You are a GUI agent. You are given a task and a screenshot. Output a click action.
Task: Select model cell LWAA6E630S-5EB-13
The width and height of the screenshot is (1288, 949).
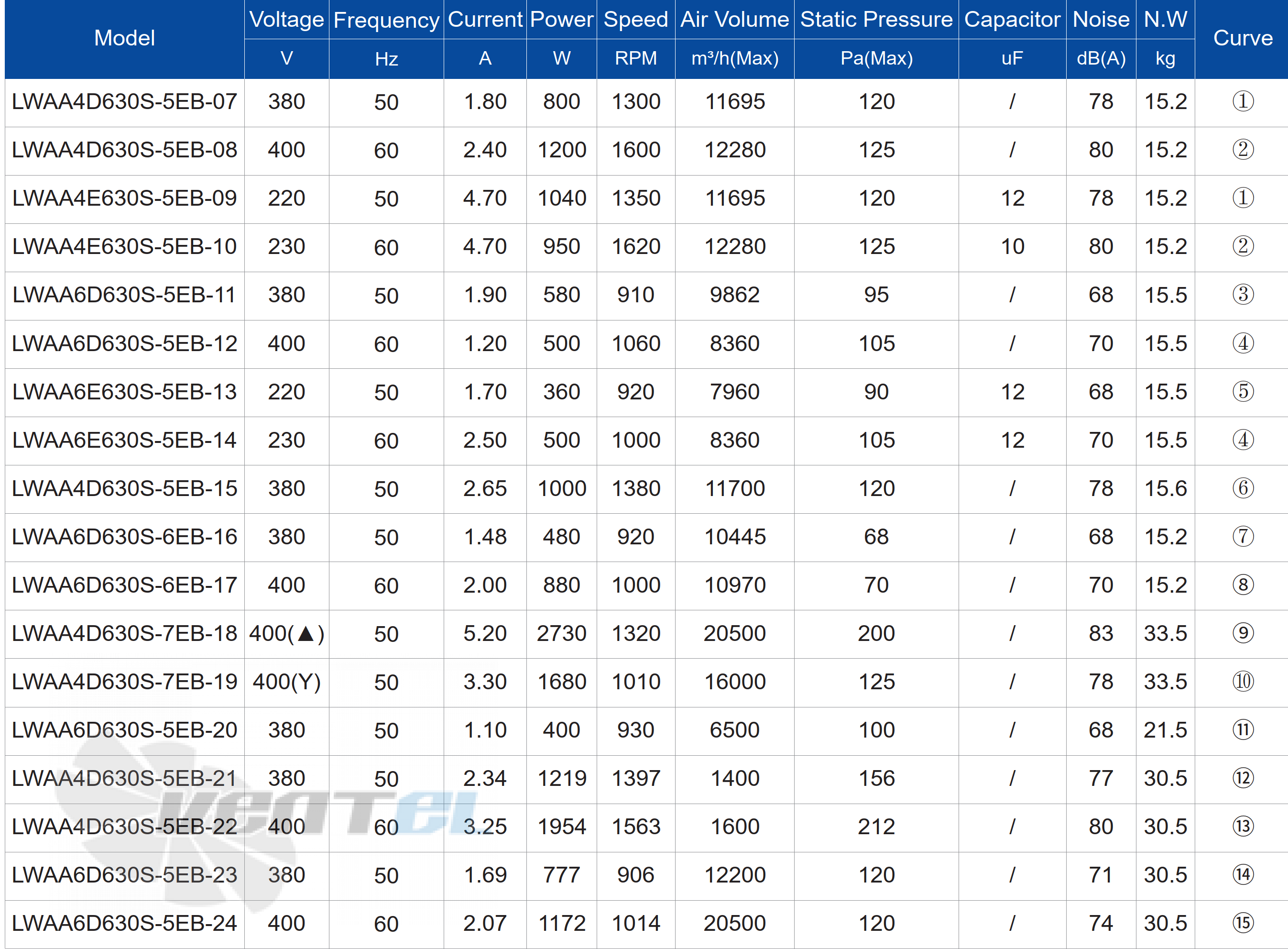tap(125, 392)
